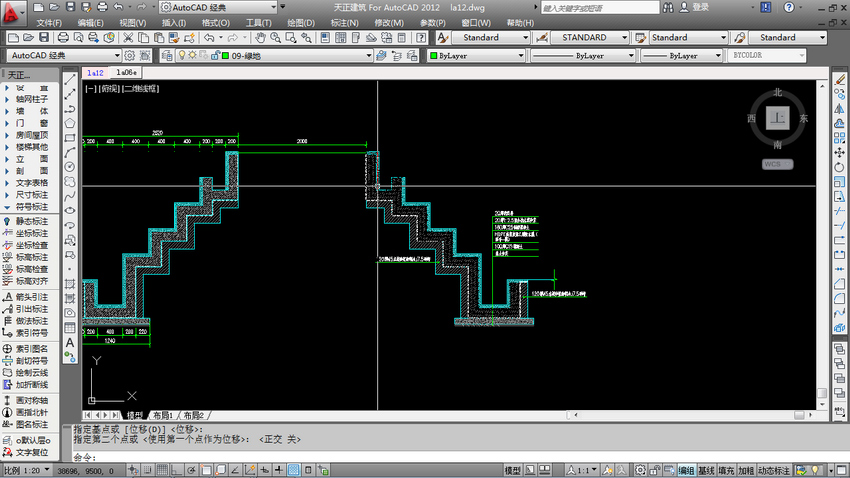Image resolution: width=850 pixels, height=478 pixels.
Task: Open Layer Properties Manager icon
Action: [x=167, y=55]
